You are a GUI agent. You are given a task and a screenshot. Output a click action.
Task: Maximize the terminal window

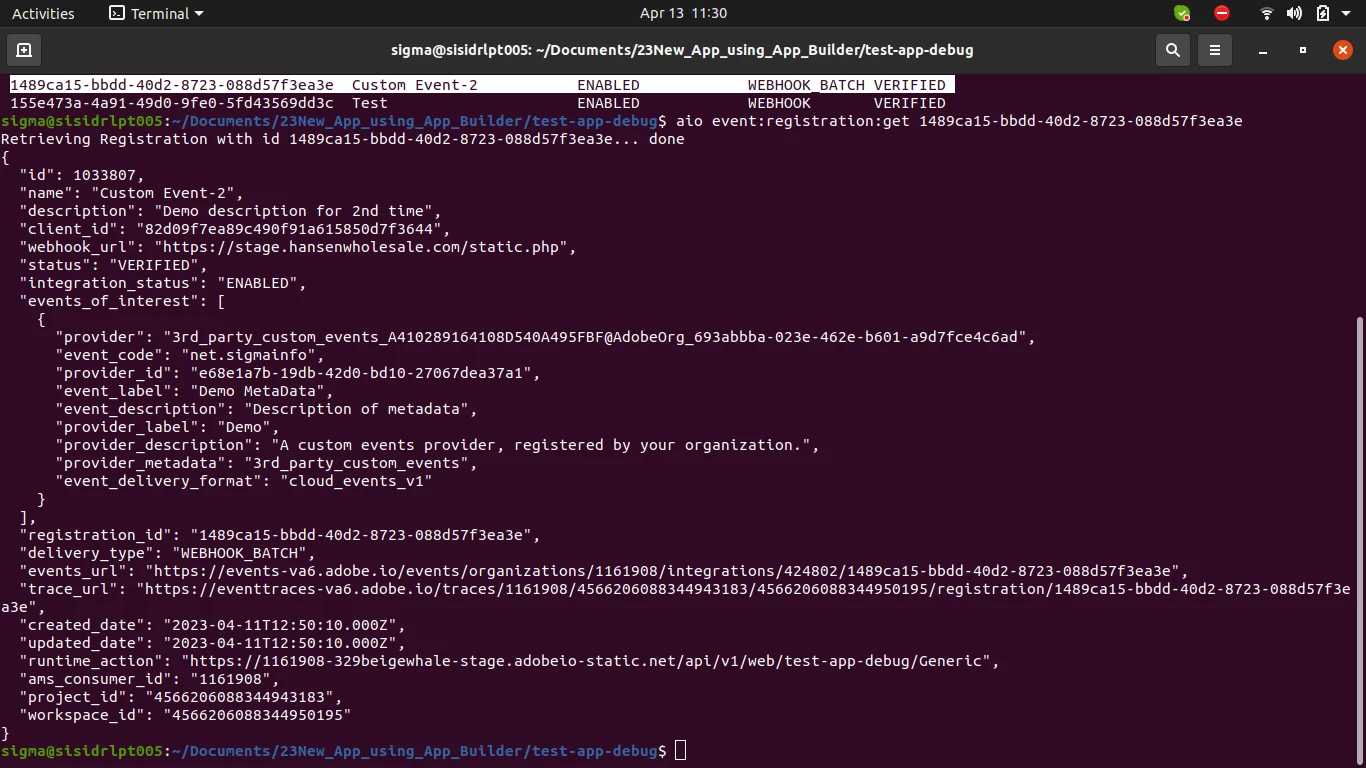click(1303, 50)
